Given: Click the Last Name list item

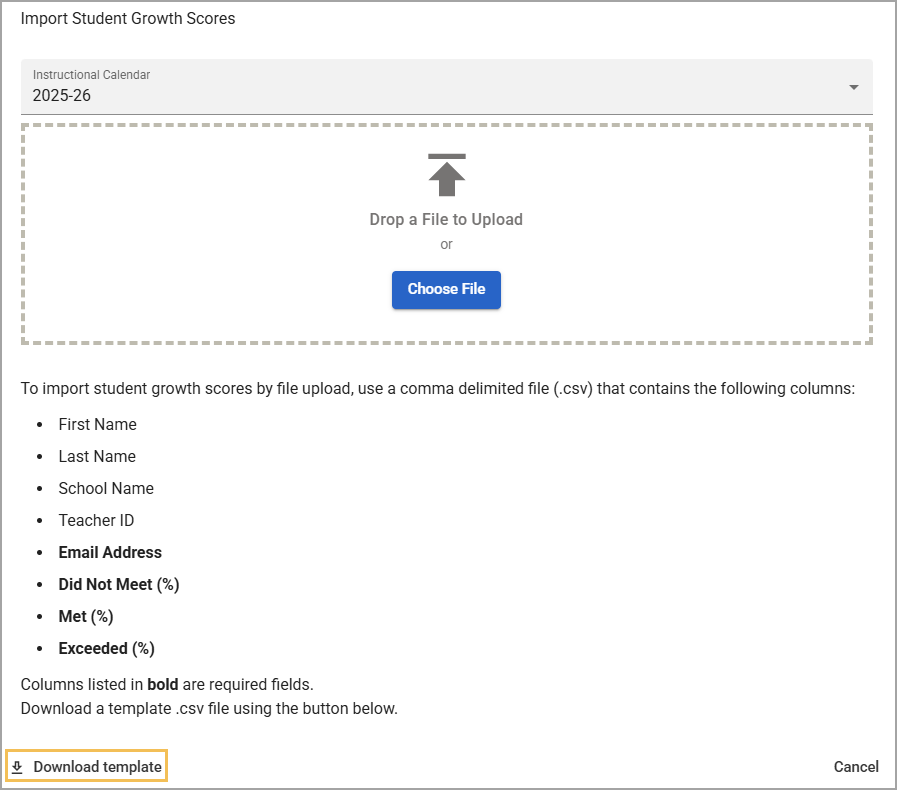Looking at the screenshot, I should click(x=97, y=456).
